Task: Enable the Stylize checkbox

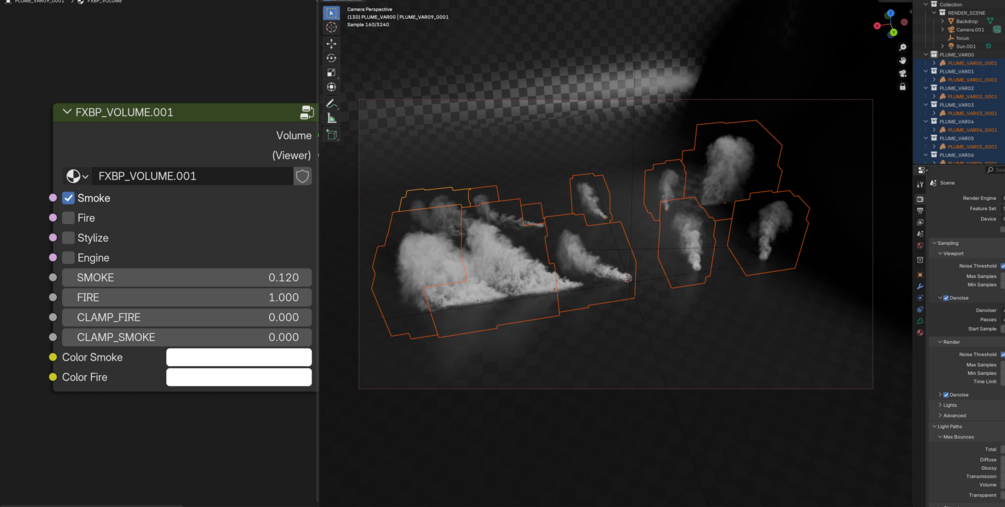Action: (69, 238)
